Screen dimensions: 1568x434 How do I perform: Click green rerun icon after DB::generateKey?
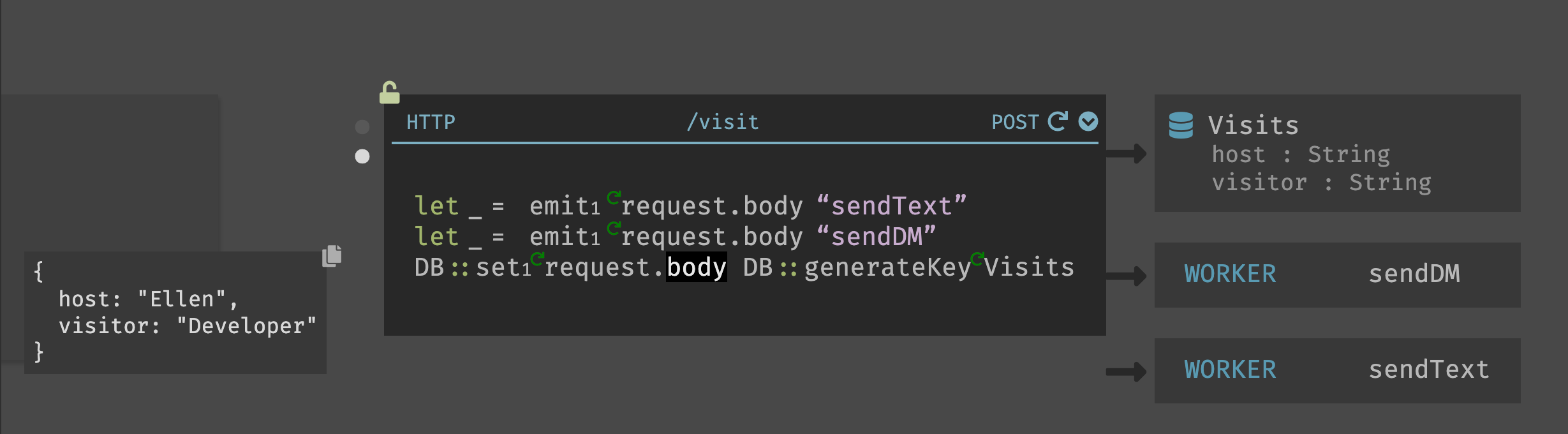pos(977,258)
